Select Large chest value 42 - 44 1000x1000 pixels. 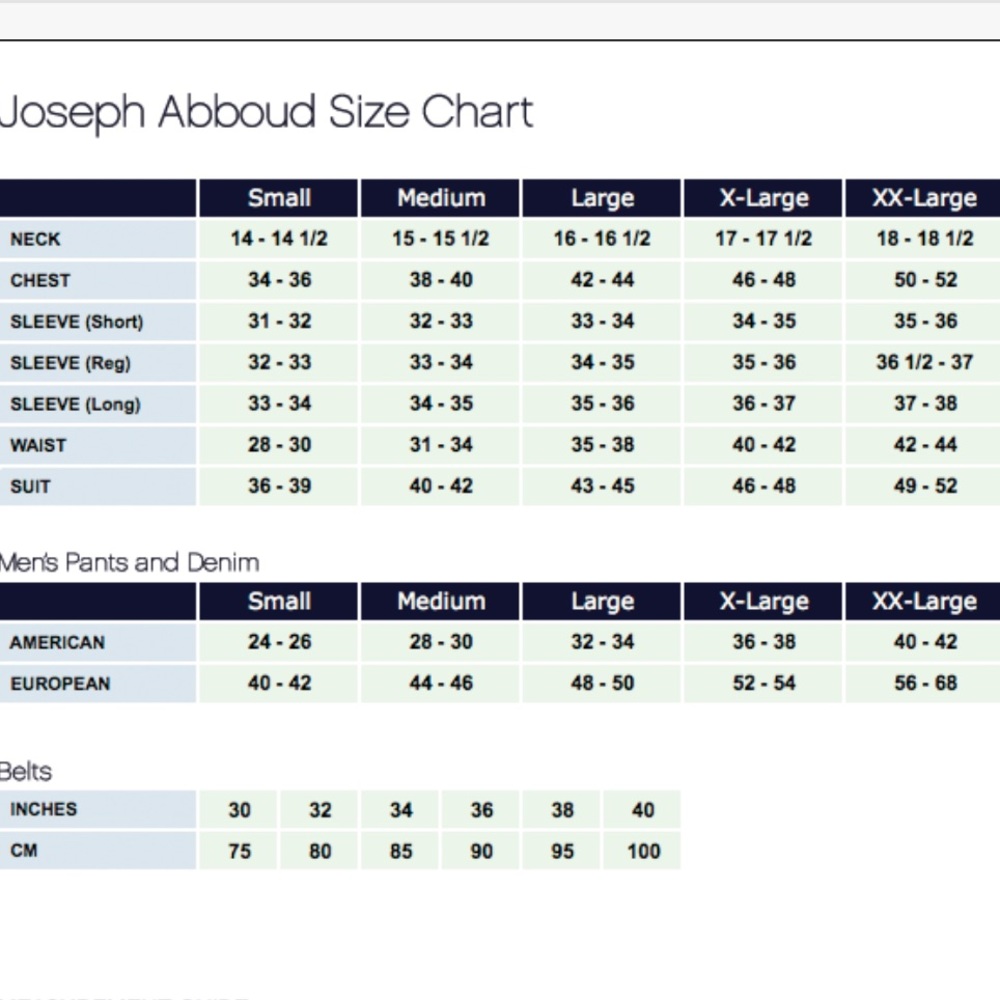point(603,280)
